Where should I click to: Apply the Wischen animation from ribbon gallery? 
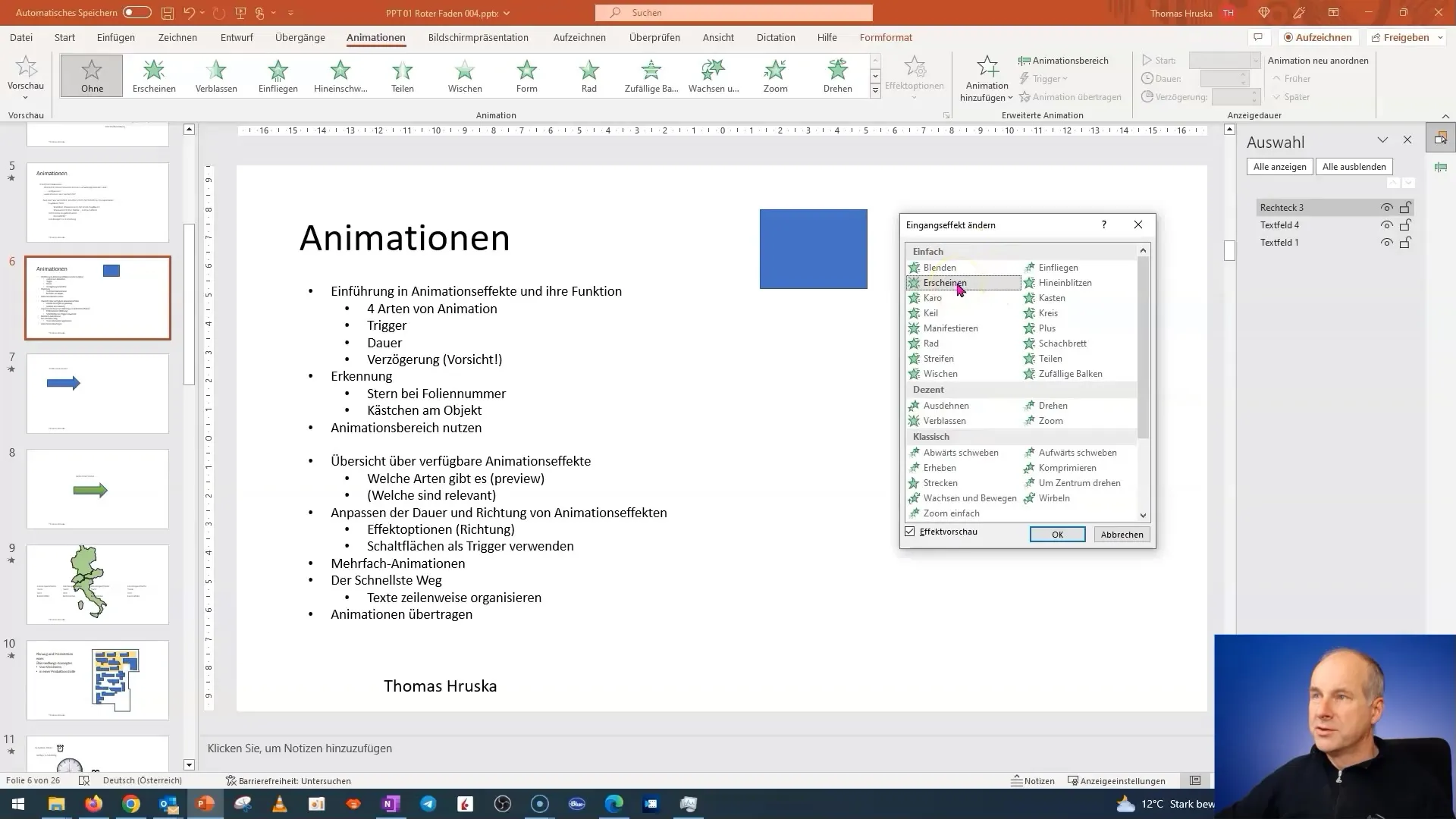(x=465, y=76)
